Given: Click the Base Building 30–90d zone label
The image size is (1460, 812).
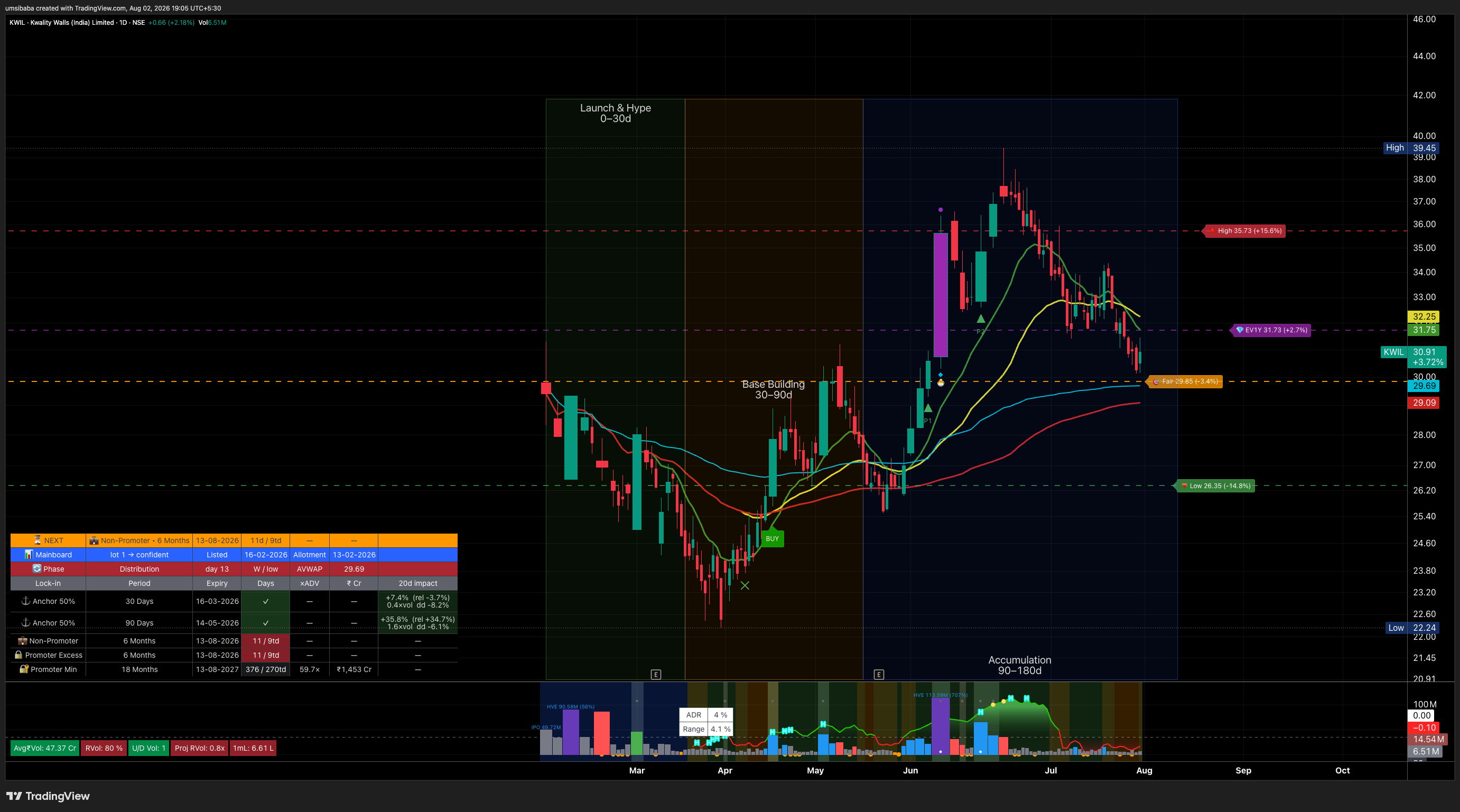Looking at the screenshot, I should [x=774, y=389].
